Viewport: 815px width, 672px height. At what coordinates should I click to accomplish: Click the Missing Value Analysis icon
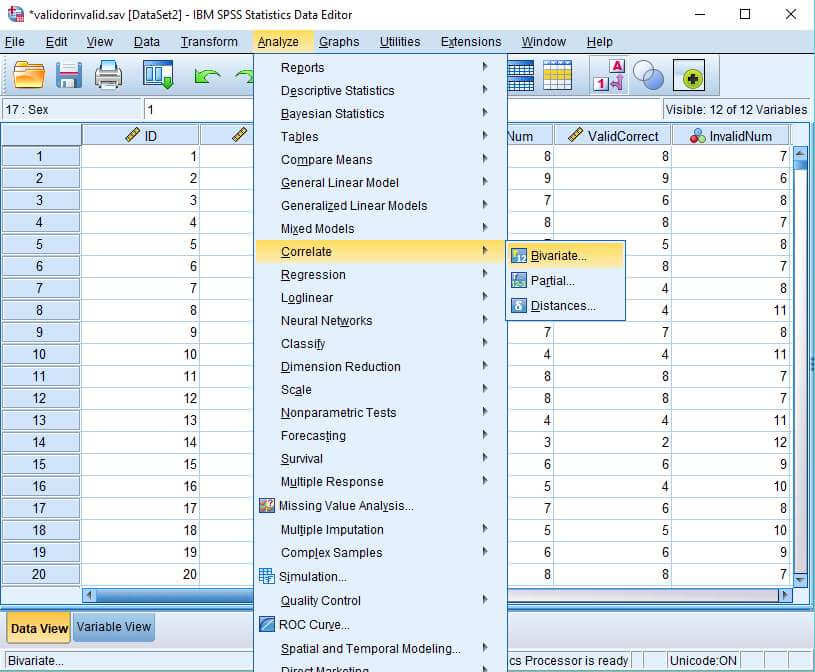click(x=267, y=505)
